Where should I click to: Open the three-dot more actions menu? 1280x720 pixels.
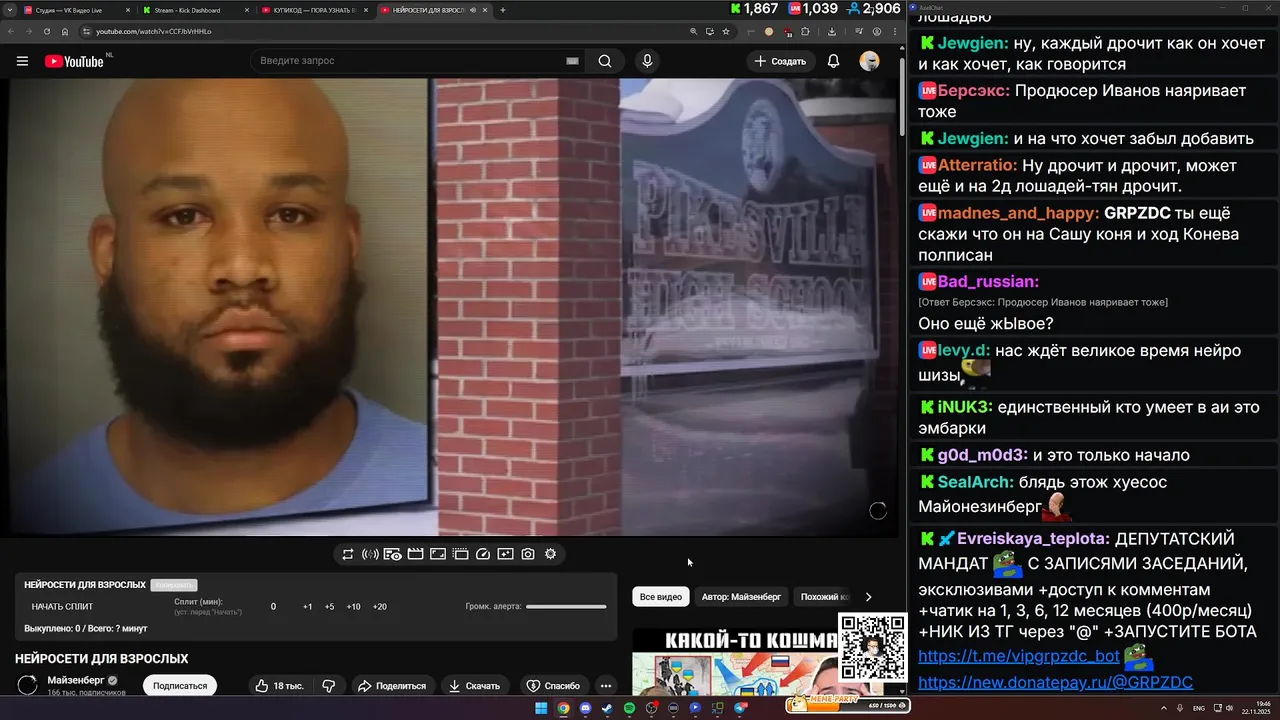tap(605, 686)
